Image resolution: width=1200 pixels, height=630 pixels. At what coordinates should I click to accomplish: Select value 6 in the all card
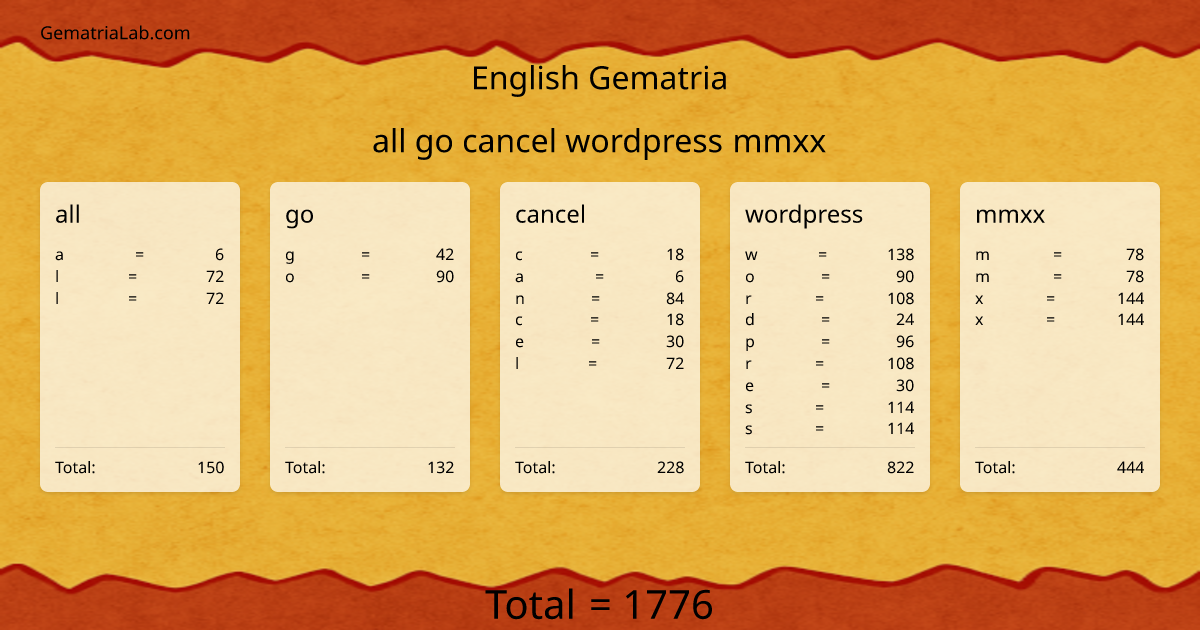(219, 255)
